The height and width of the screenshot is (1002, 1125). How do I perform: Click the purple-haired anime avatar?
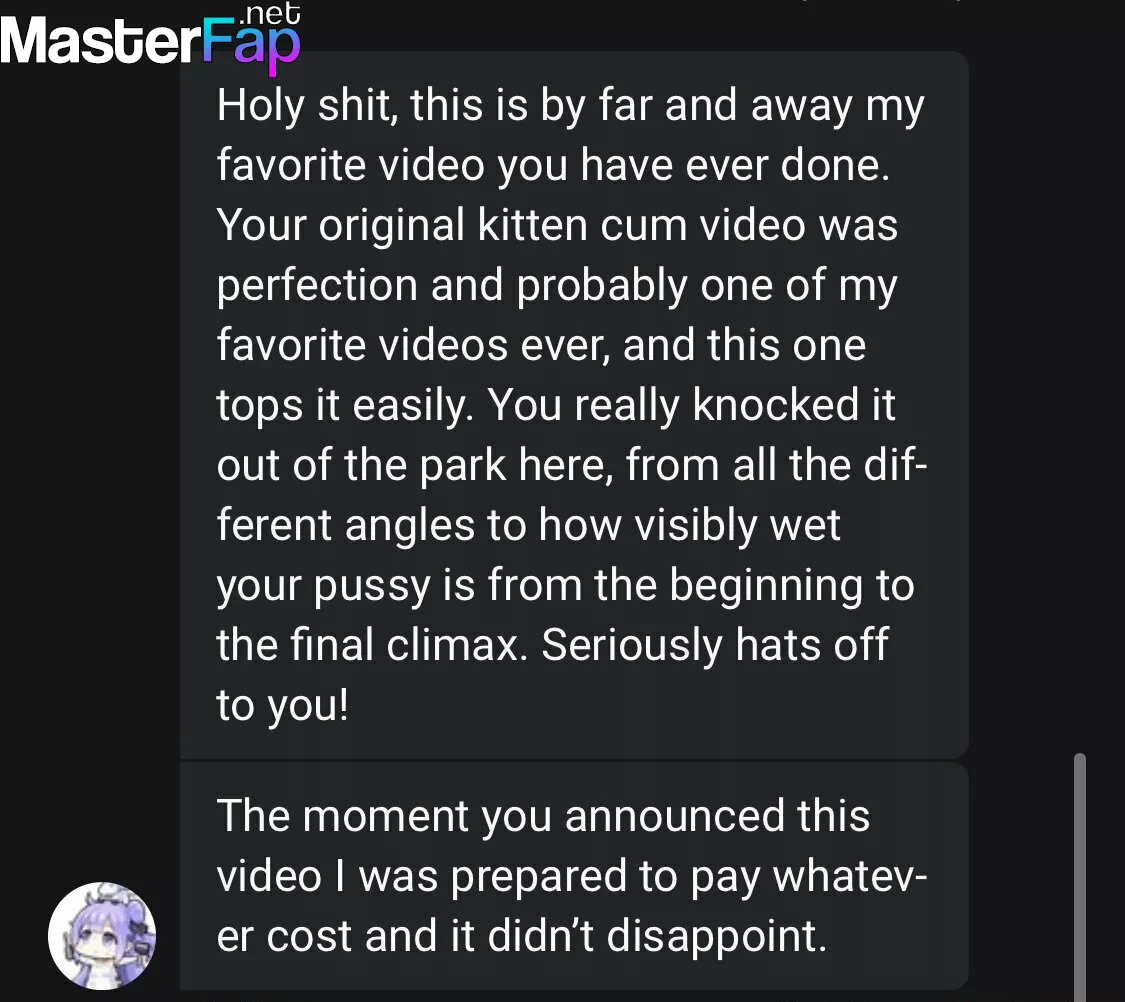102,935
